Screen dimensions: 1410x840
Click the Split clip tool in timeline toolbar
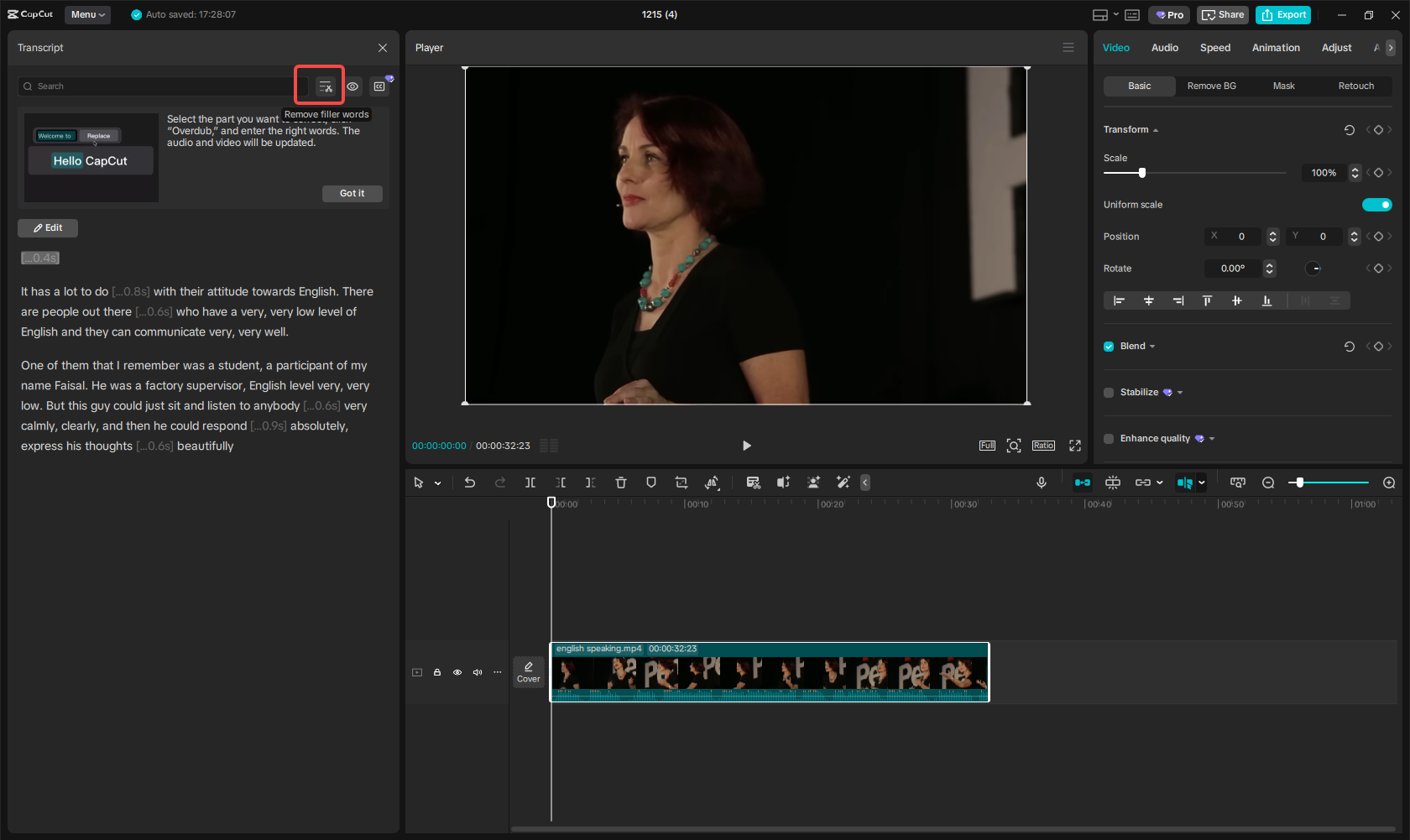click(530, 483)
